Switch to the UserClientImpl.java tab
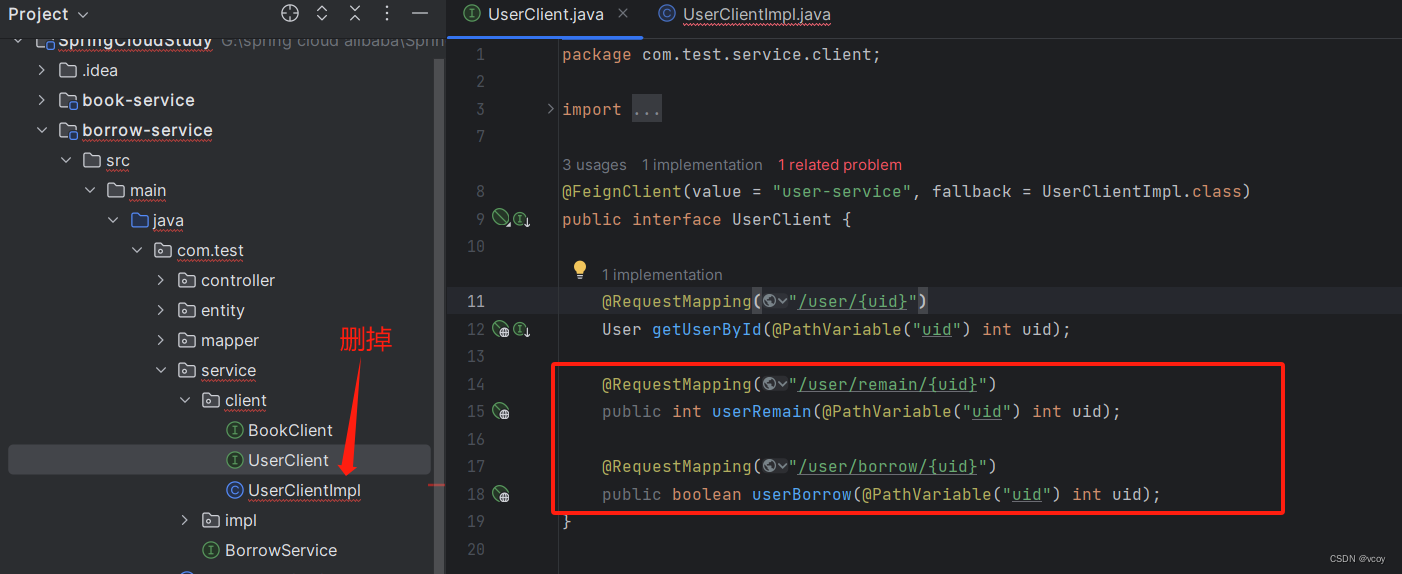 coord(744,14)
